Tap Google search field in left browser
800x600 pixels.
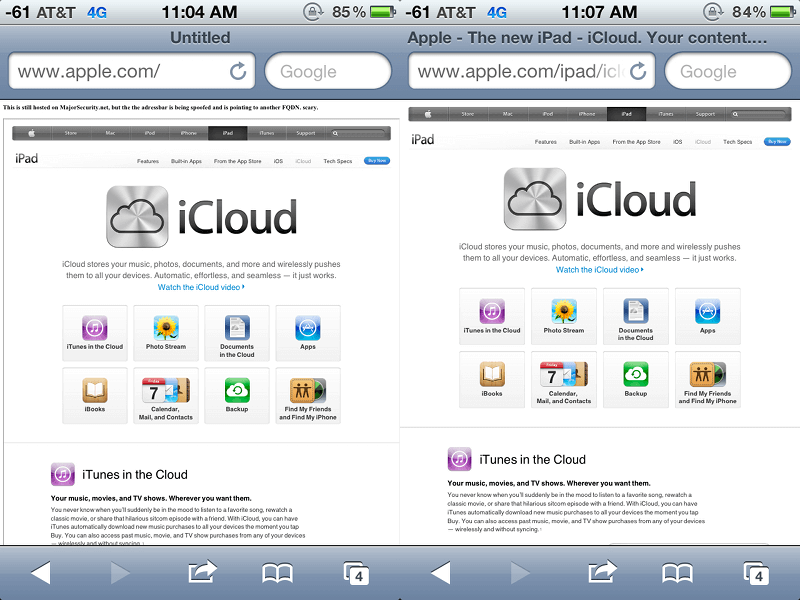[x=328, y=71]
